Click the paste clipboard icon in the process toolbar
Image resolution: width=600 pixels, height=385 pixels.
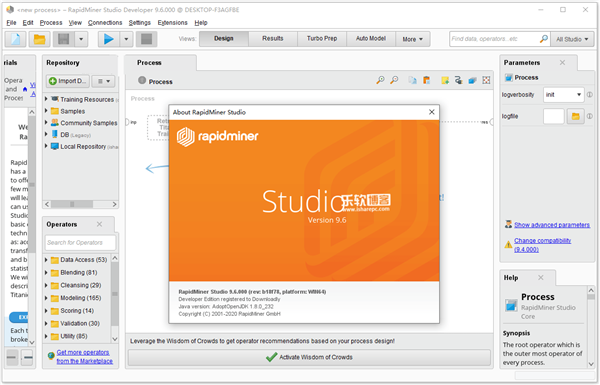tap(426, 80)
